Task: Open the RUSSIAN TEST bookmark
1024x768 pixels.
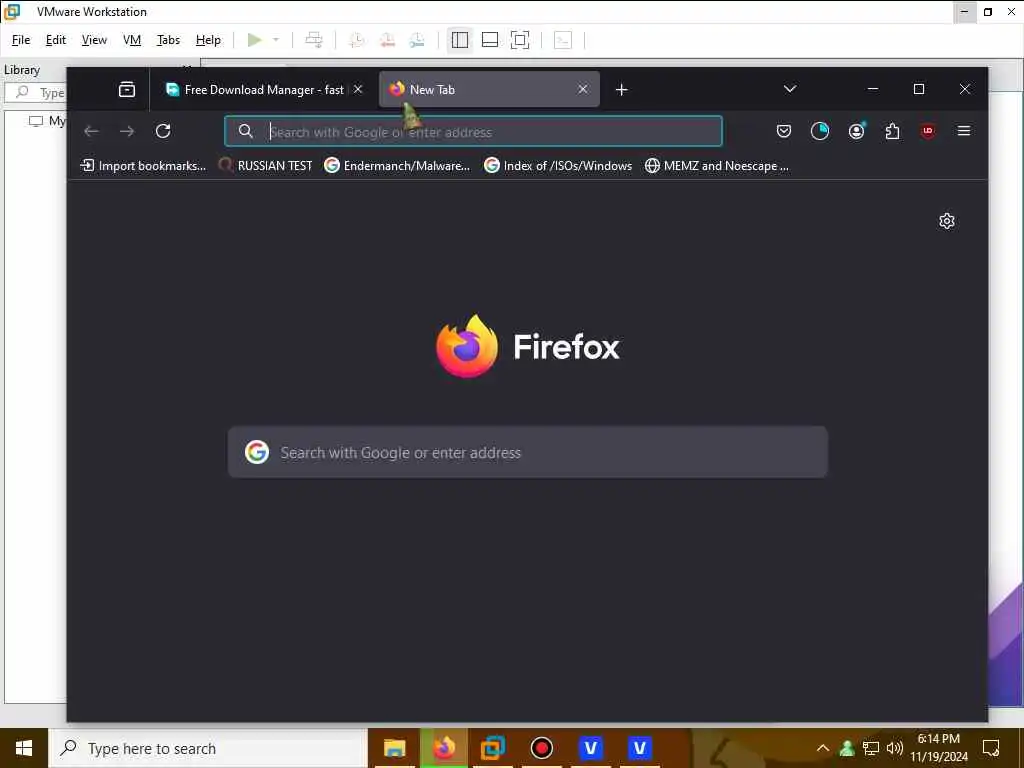Action: 265,166
